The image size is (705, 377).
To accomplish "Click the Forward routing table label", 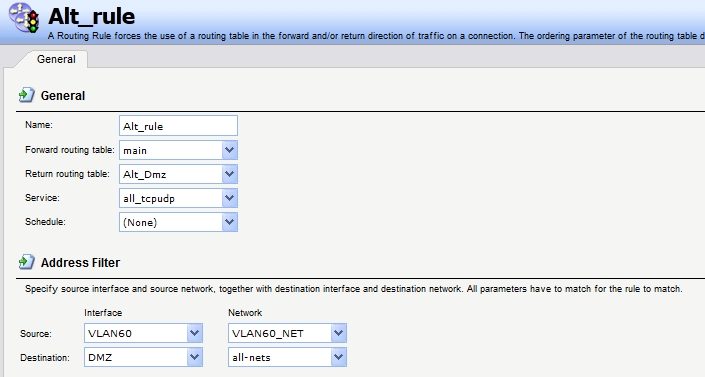I will click(70, 150).
